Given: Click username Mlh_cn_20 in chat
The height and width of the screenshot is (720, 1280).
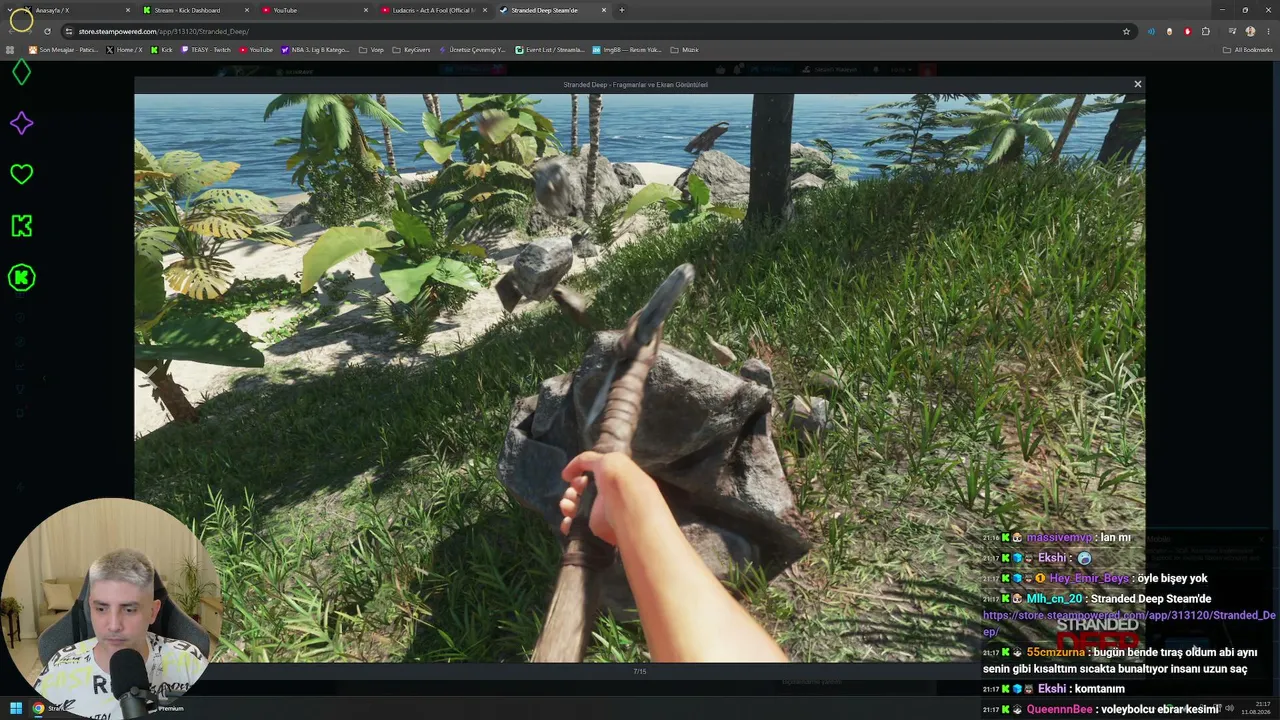Looking at the screenshot, I should pyautogui.click(x=1054, y=598).
